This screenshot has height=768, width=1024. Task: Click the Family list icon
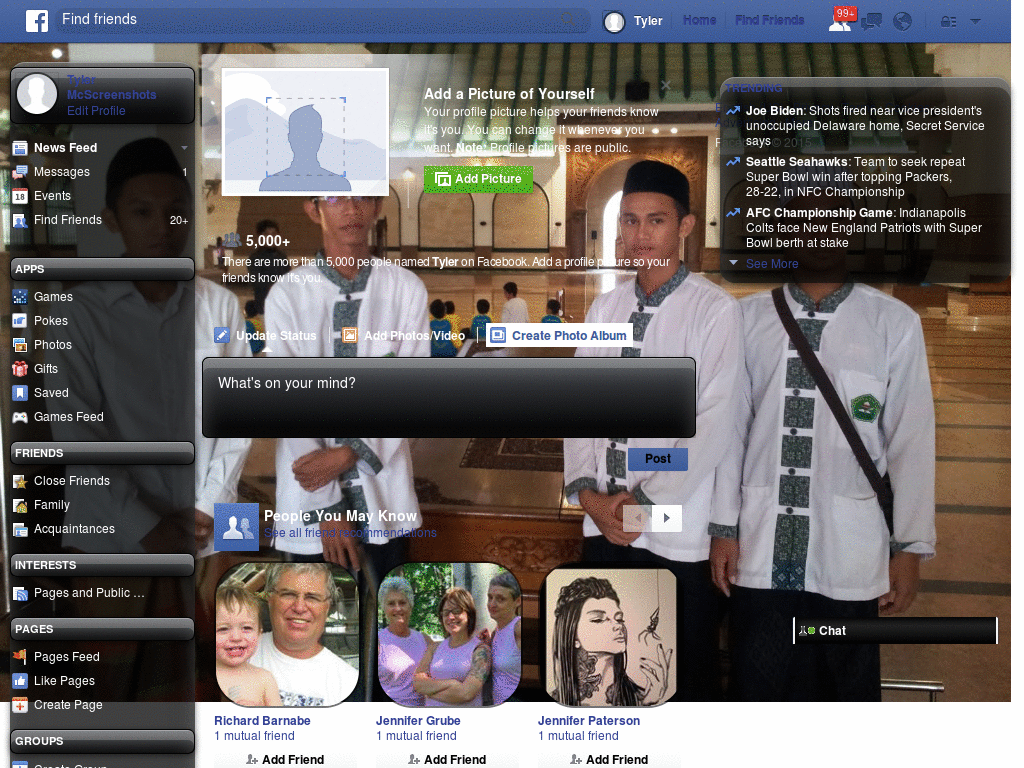20,505
